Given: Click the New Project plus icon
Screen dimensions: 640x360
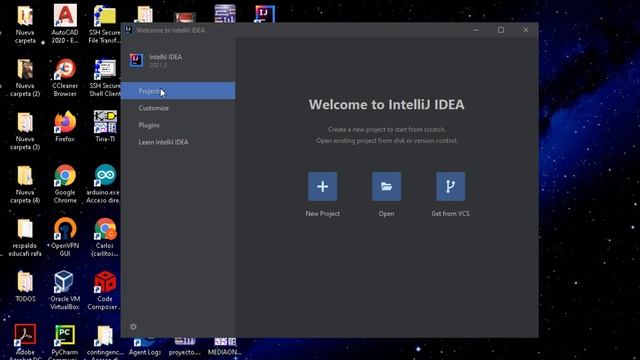Looking at the screenshot, I should 322,187.
